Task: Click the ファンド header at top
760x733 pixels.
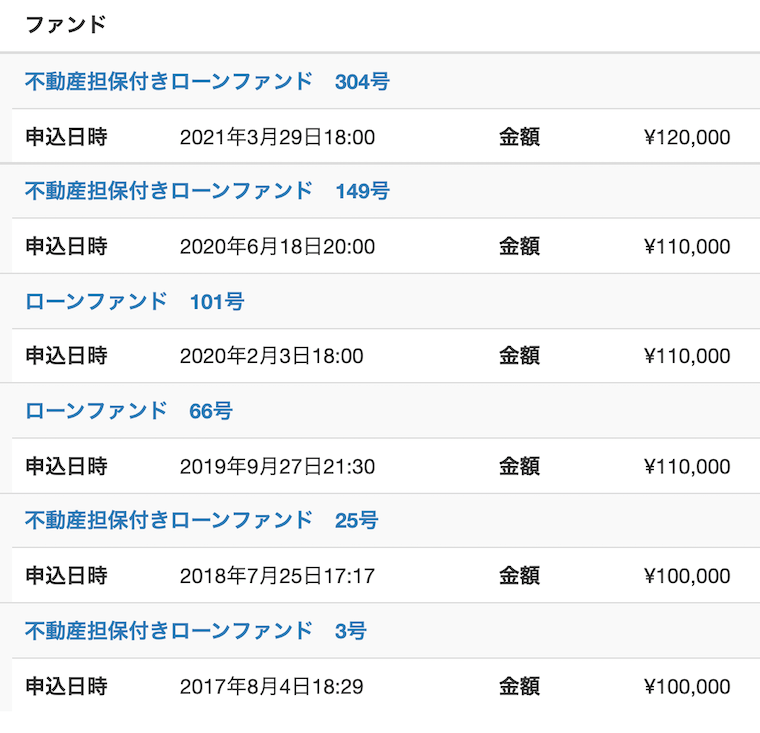Action: pyautogui.click(x=65, y=25)
